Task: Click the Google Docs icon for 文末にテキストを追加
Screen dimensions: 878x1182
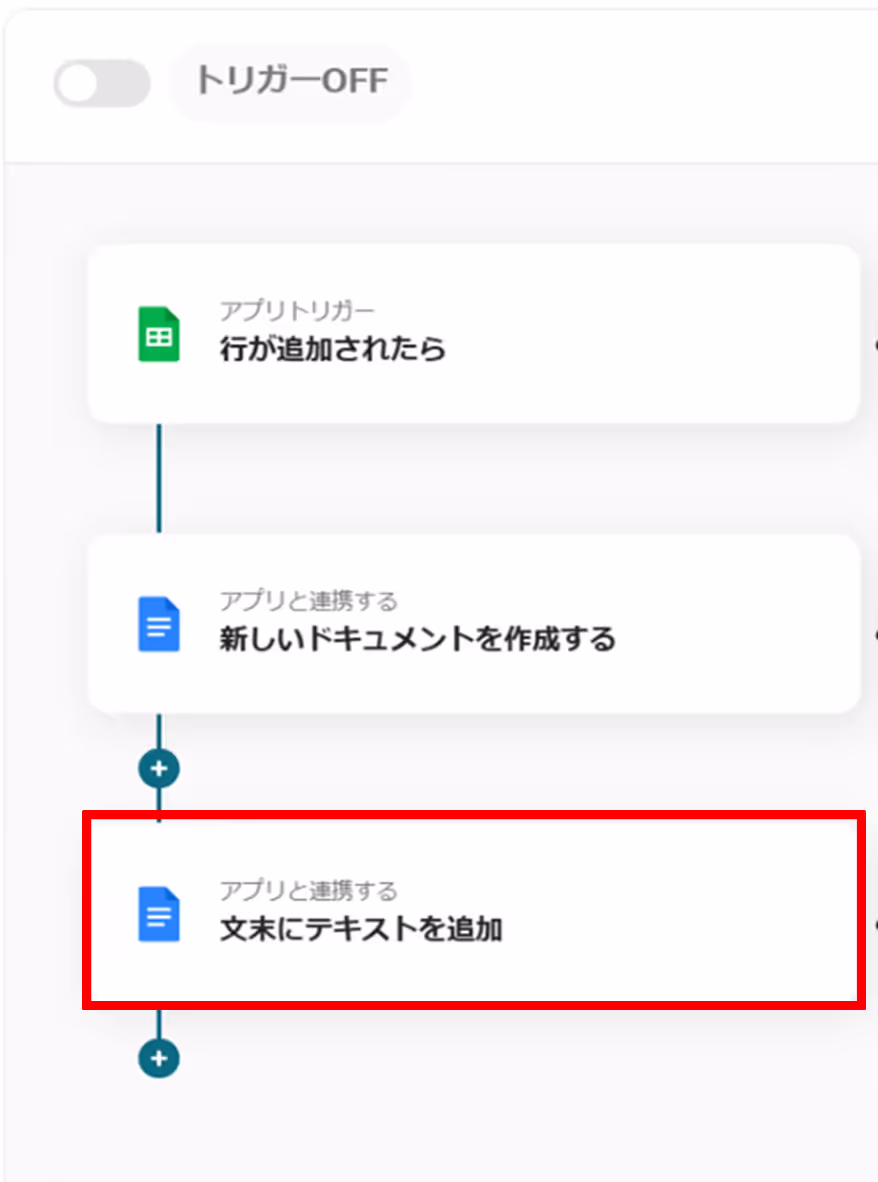Action: 159,914
